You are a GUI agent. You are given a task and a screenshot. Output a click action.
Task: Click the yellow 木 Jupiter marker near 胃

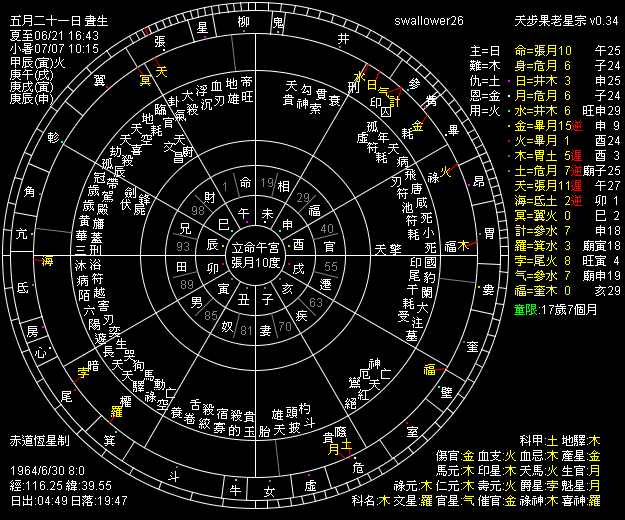point(465,244)
